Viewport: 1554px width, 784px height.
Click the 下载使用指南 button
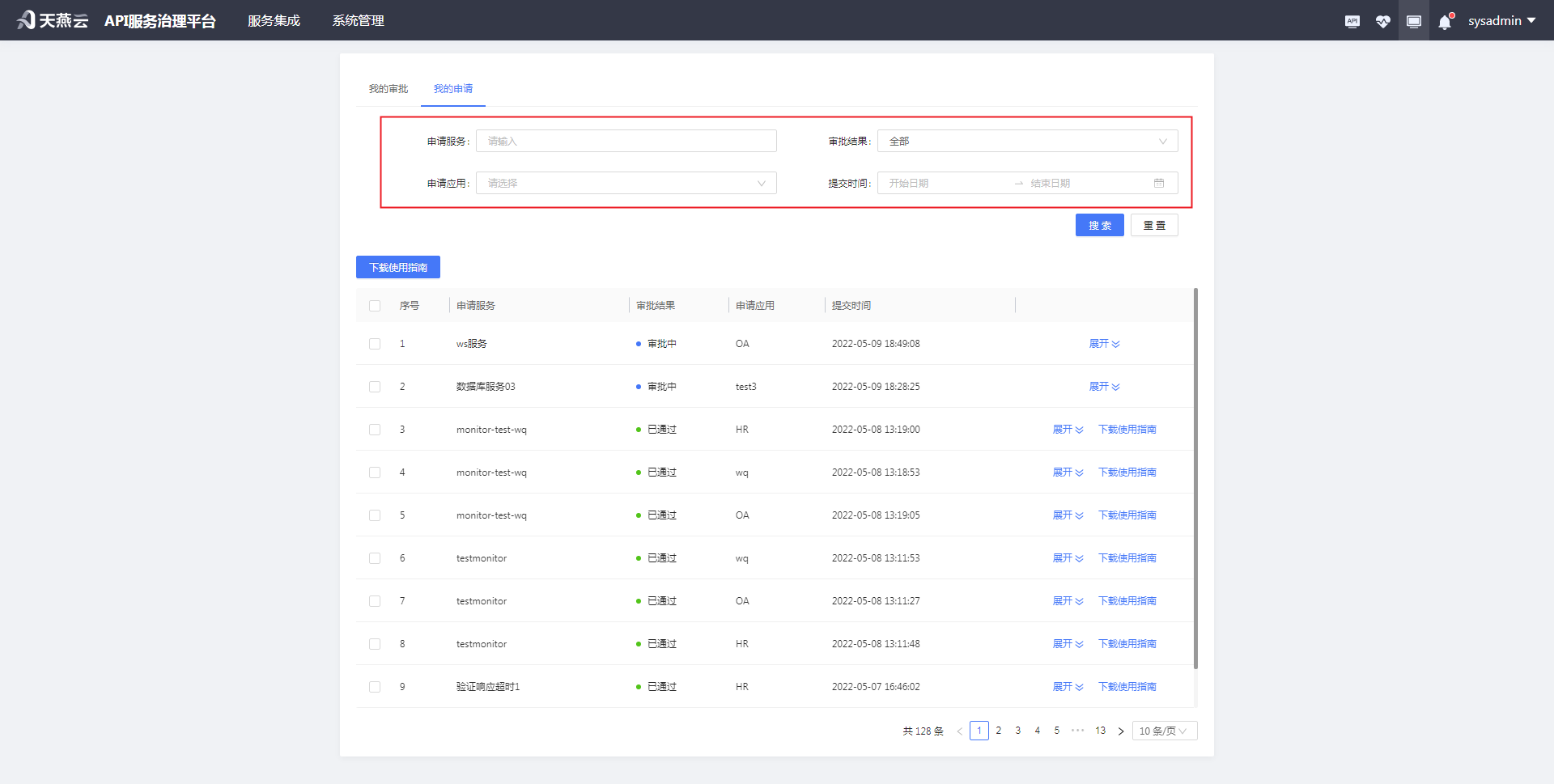click(397, 267)
